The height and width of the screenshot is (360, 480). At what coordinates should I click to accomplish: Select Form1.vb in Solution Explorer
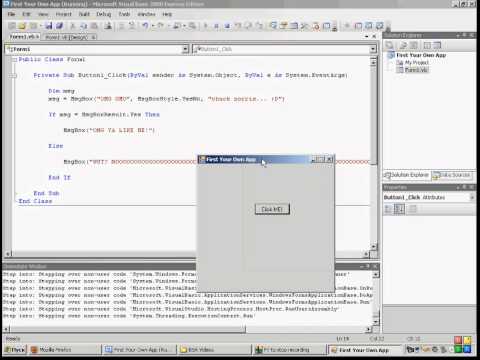point(416,70)
